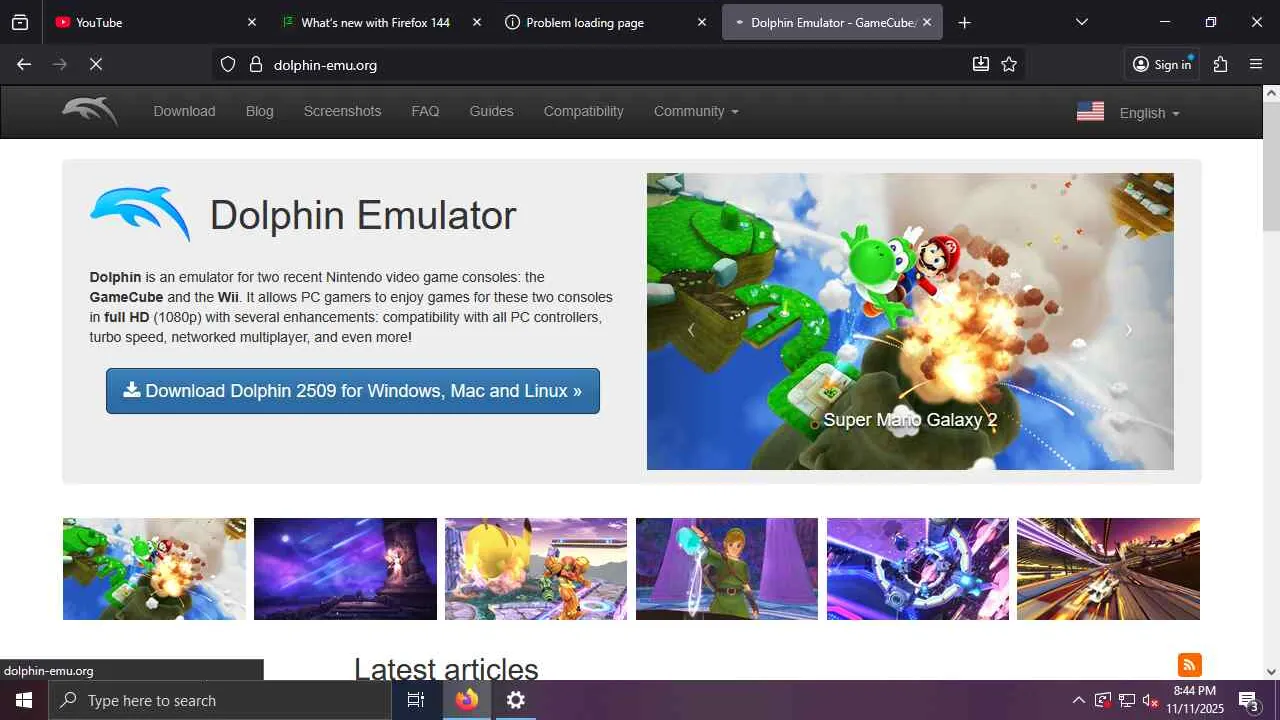The width and height of the screenshot is (1280, 720).
Task: Bookmark this page with the star icon
Action: tap(1009, 64)
